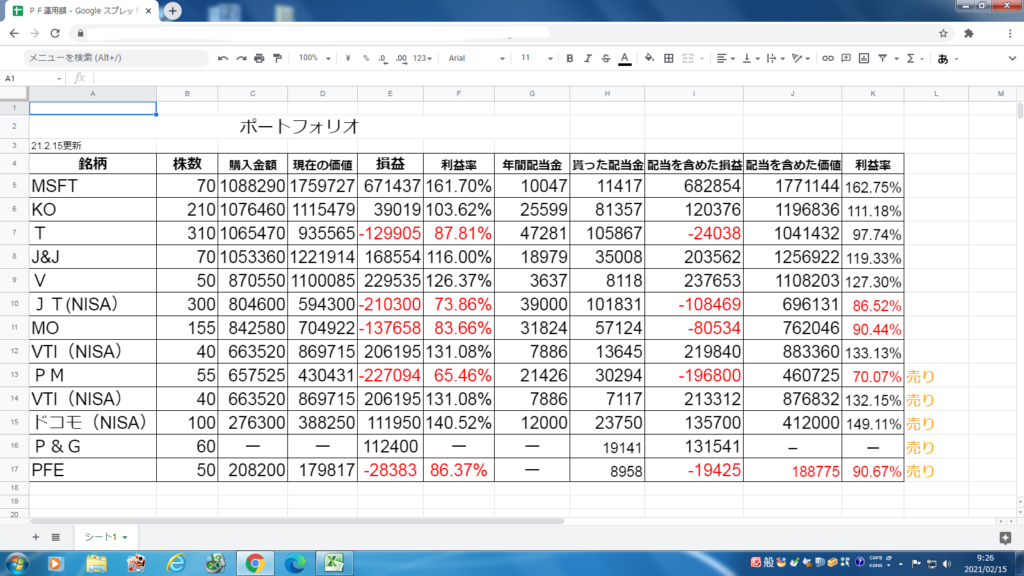Open the input tools あ dropdown
This screenshot has width=1024, height=576.
[x=948, y=59]
